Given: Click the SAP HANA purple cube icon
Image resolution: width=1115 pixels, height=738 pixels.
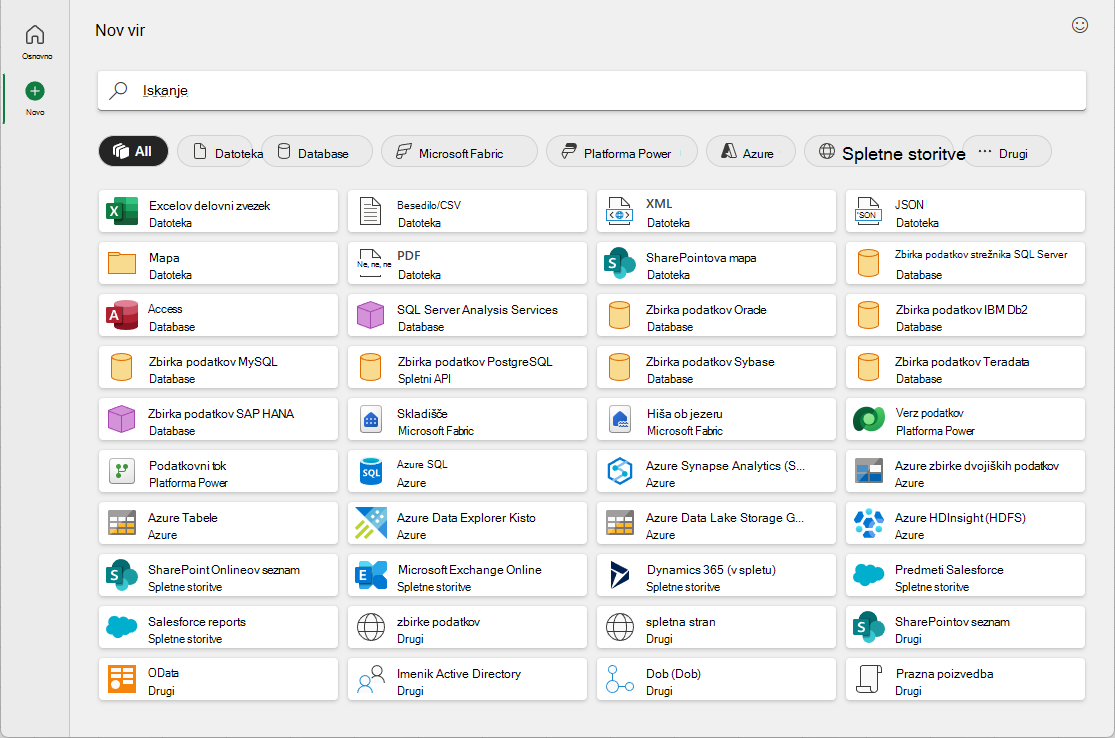Looking at the screenshot, I should (122, 419).
